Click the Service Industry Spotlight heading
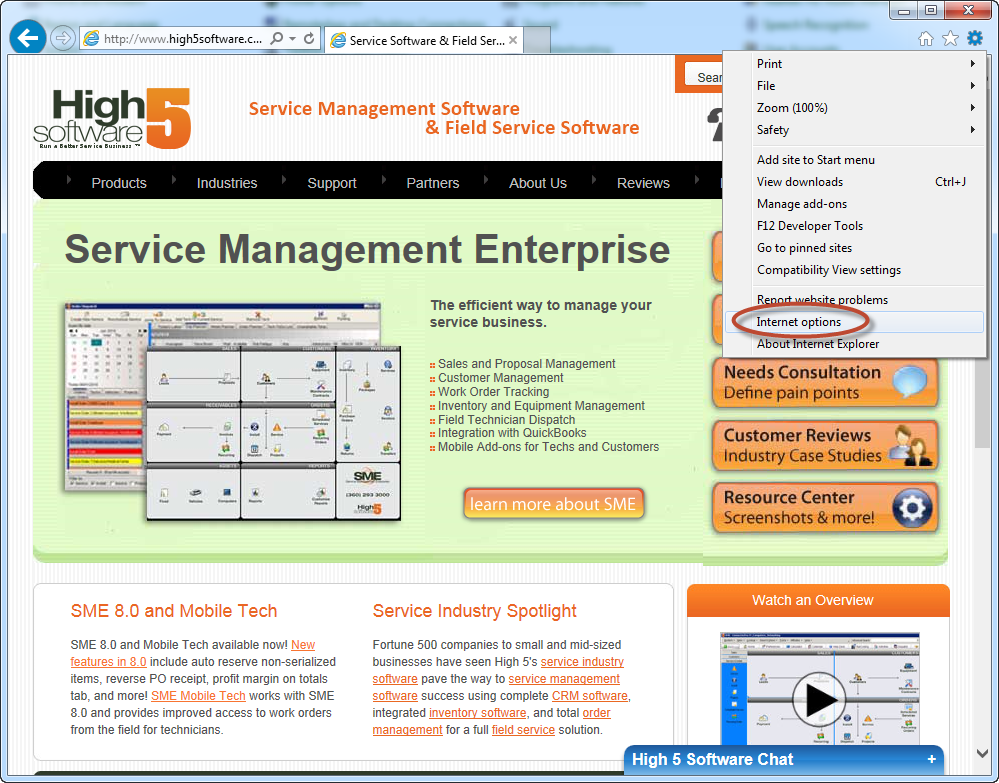The height and width of the screenshot is (783, 999). [x=475, y=610]
